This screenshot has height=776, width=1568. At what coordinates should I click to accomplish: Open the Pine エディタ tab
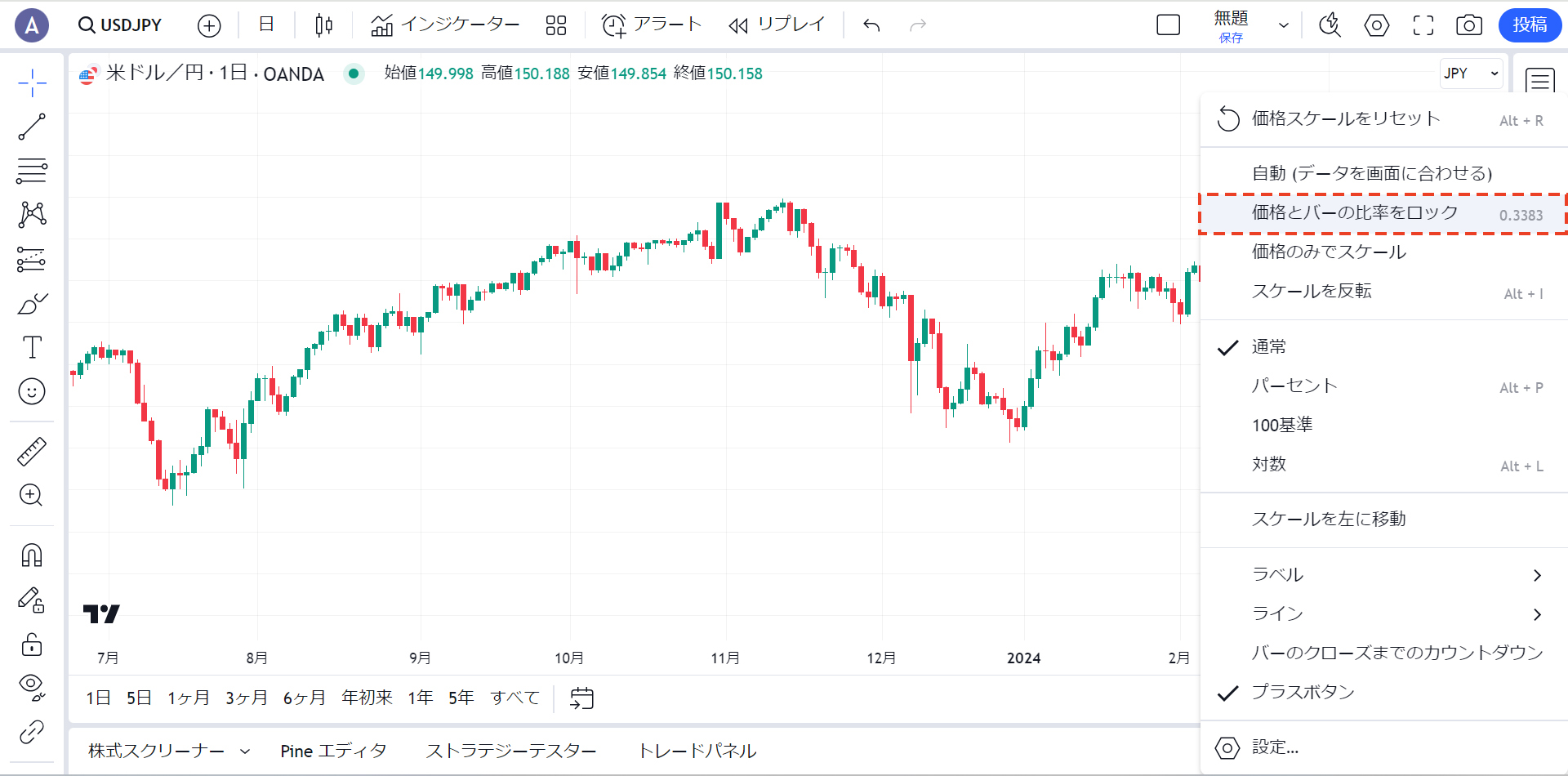click(x=333, y=751)
